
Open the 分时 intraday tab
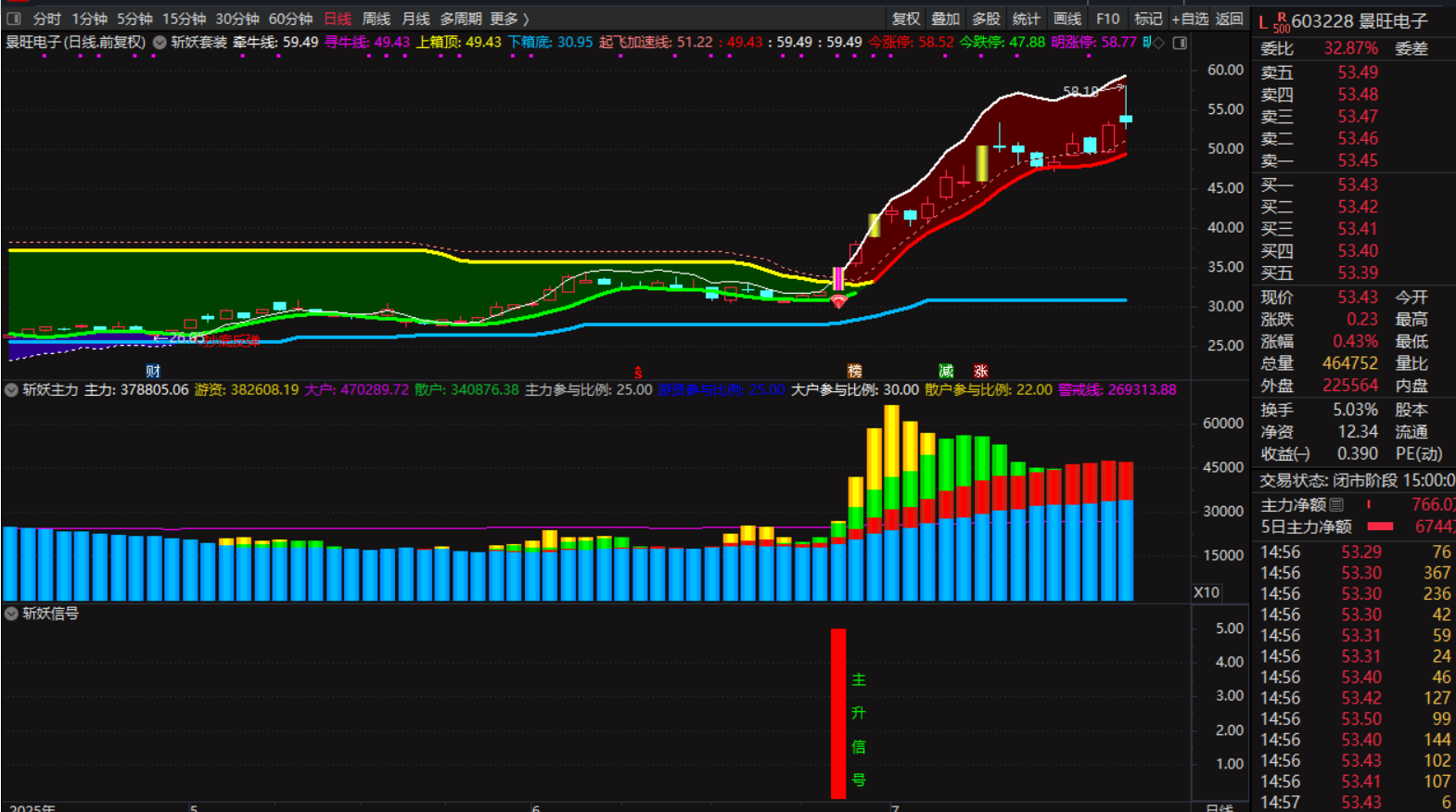[46, 19]
